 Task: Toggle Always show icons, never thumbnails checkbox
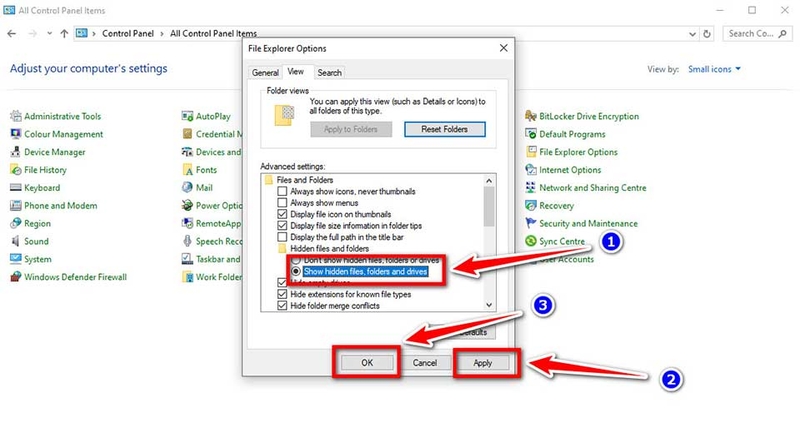[x=282, y=191]
